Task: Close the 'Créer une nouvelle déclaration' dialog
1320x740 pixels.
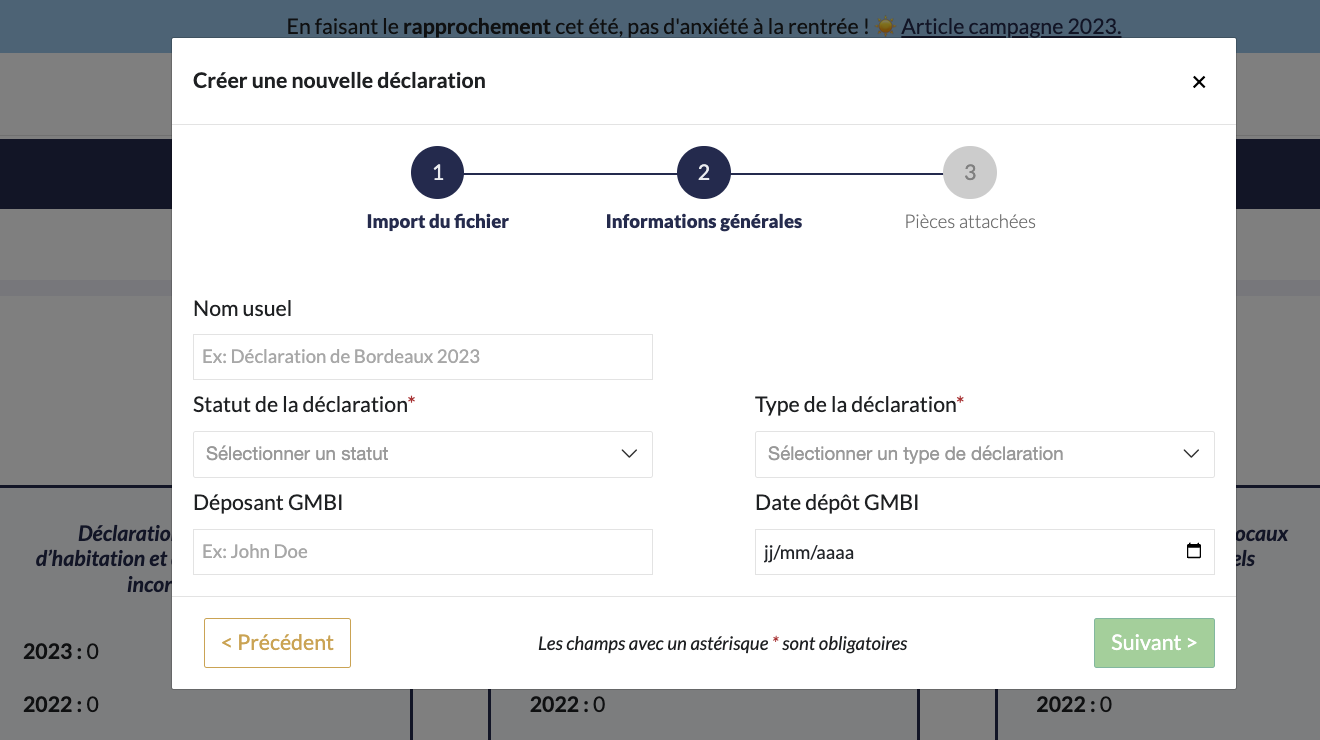Action: [x=1199, y=82]
